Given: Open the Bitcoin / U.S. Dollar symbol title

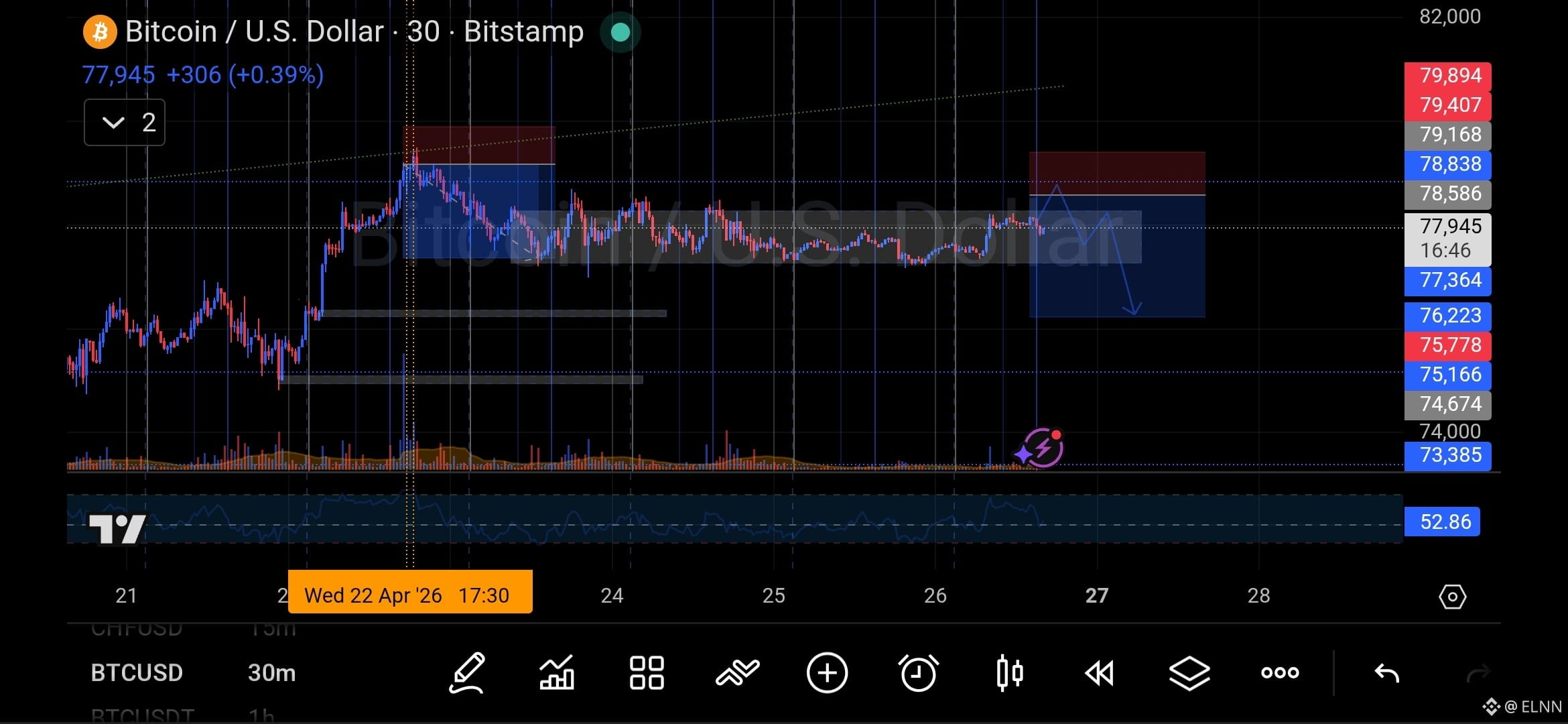Looking at the screenshot, I should click(354, 32).
